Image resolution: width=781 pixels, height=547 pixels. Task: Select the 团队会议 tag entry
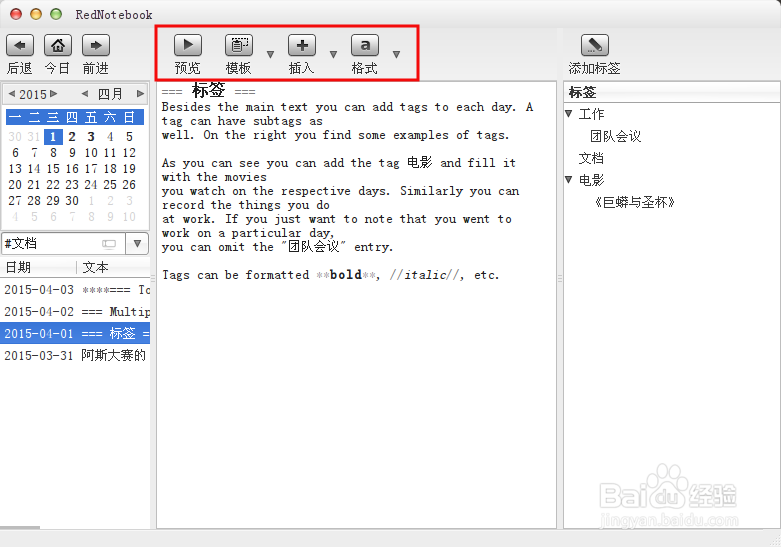616,136
